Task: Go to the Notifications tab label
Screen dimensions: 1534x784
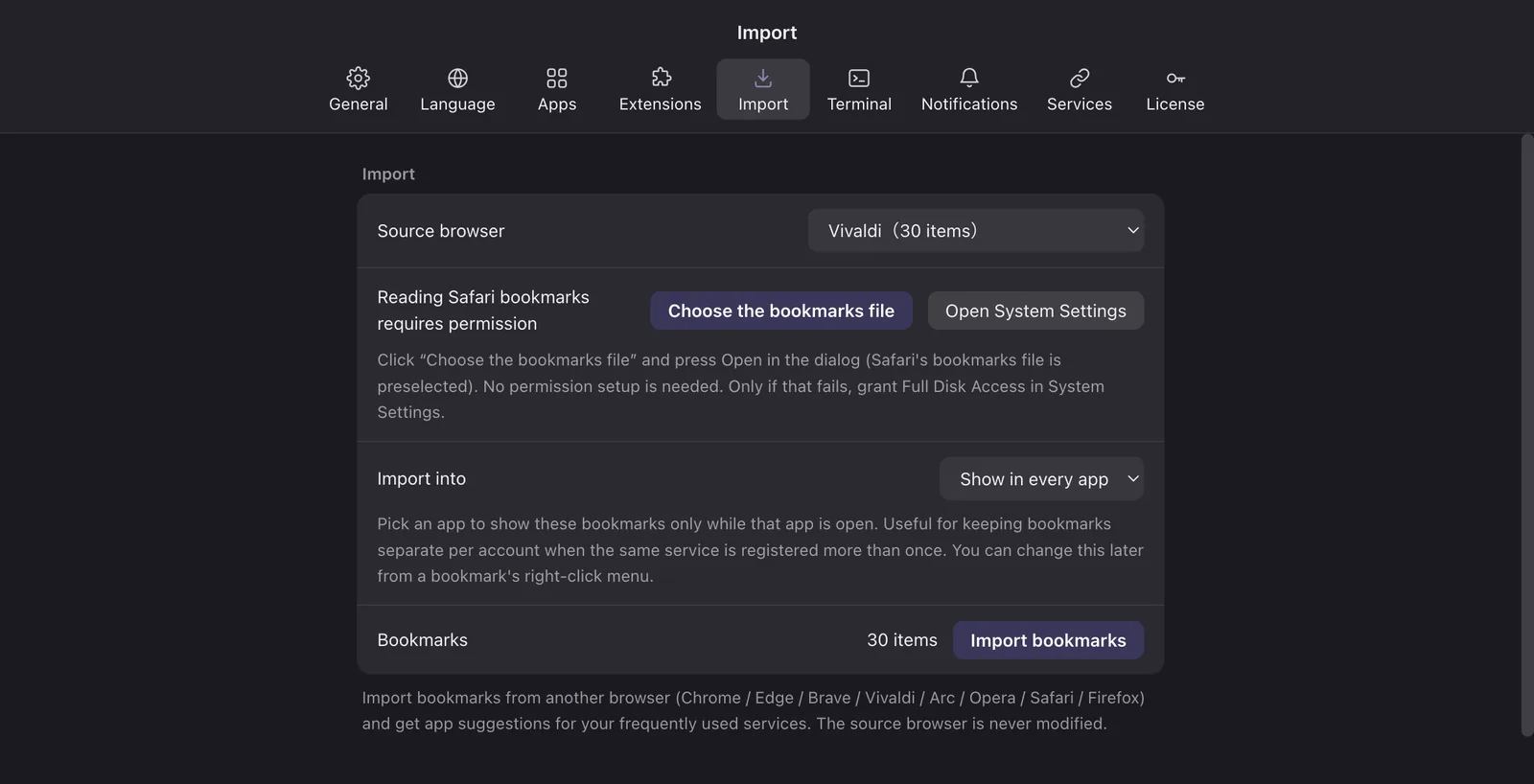Action: coord(969,104)
